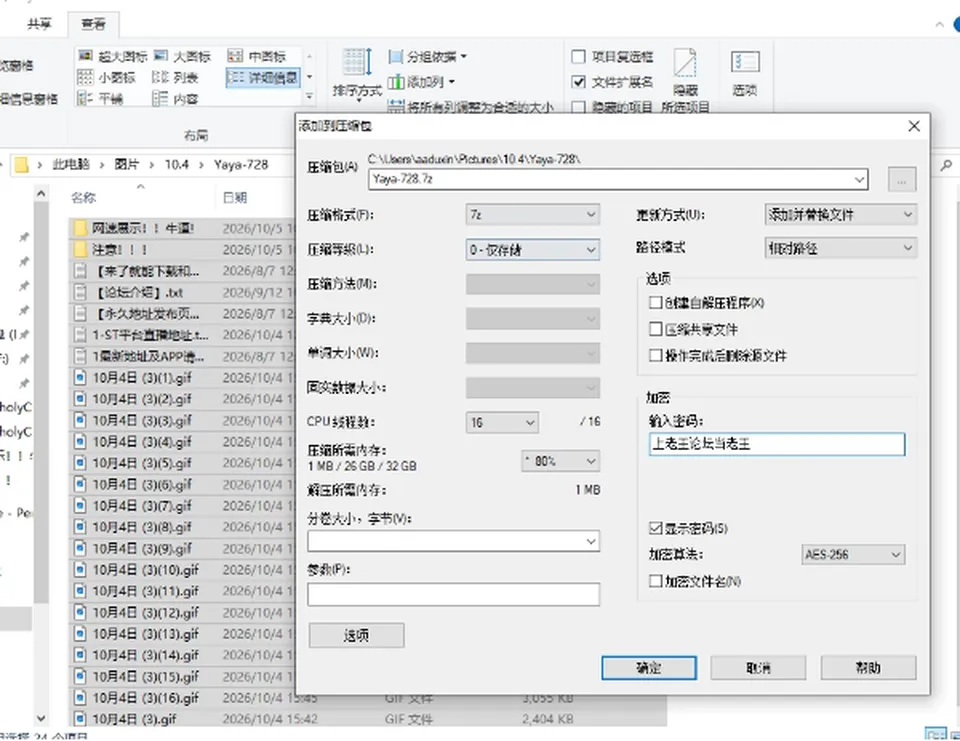Expand the 分卷大小 combo box
Viewport: 960px width, 741px height.
tap(454, 541)
